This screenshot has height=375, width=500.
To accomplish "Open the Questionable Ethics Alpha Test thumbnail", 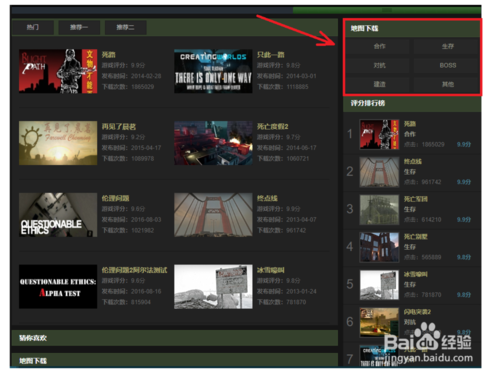I will click(58, 287).
